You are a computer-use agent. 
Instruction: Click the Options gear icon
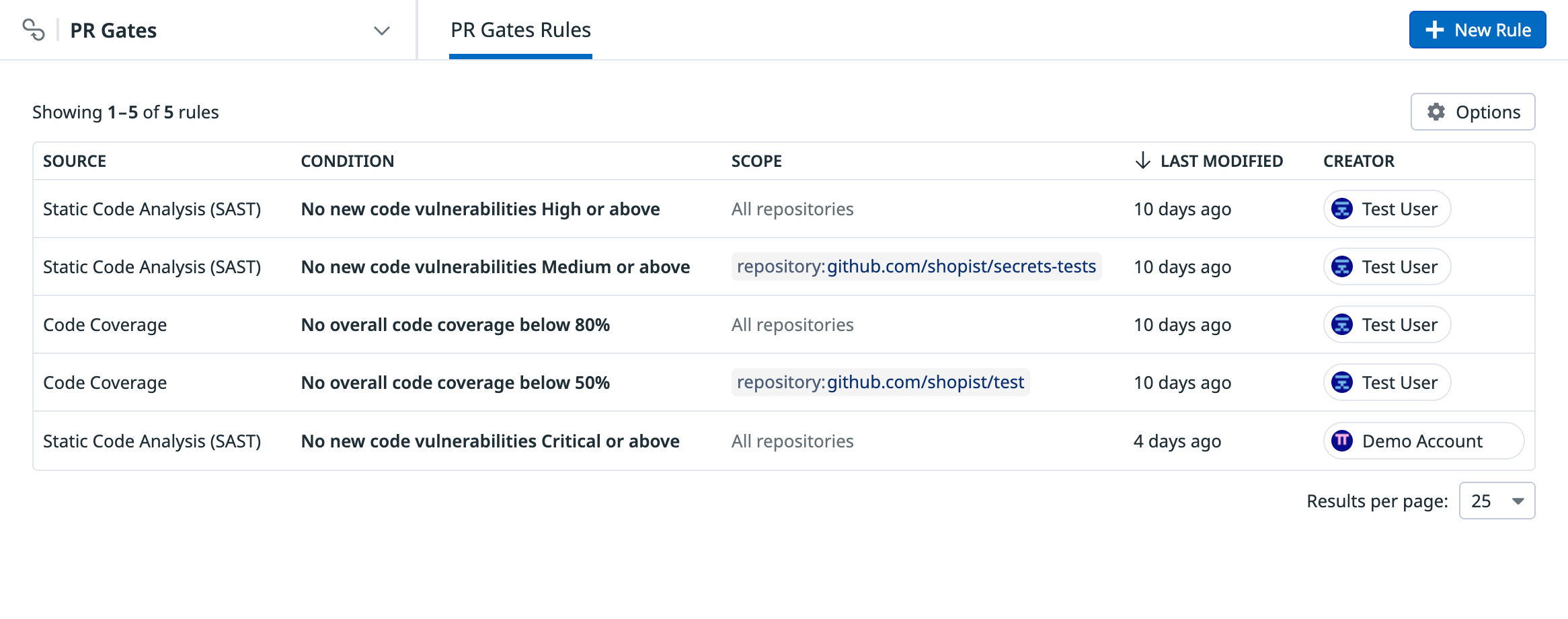1436,112
